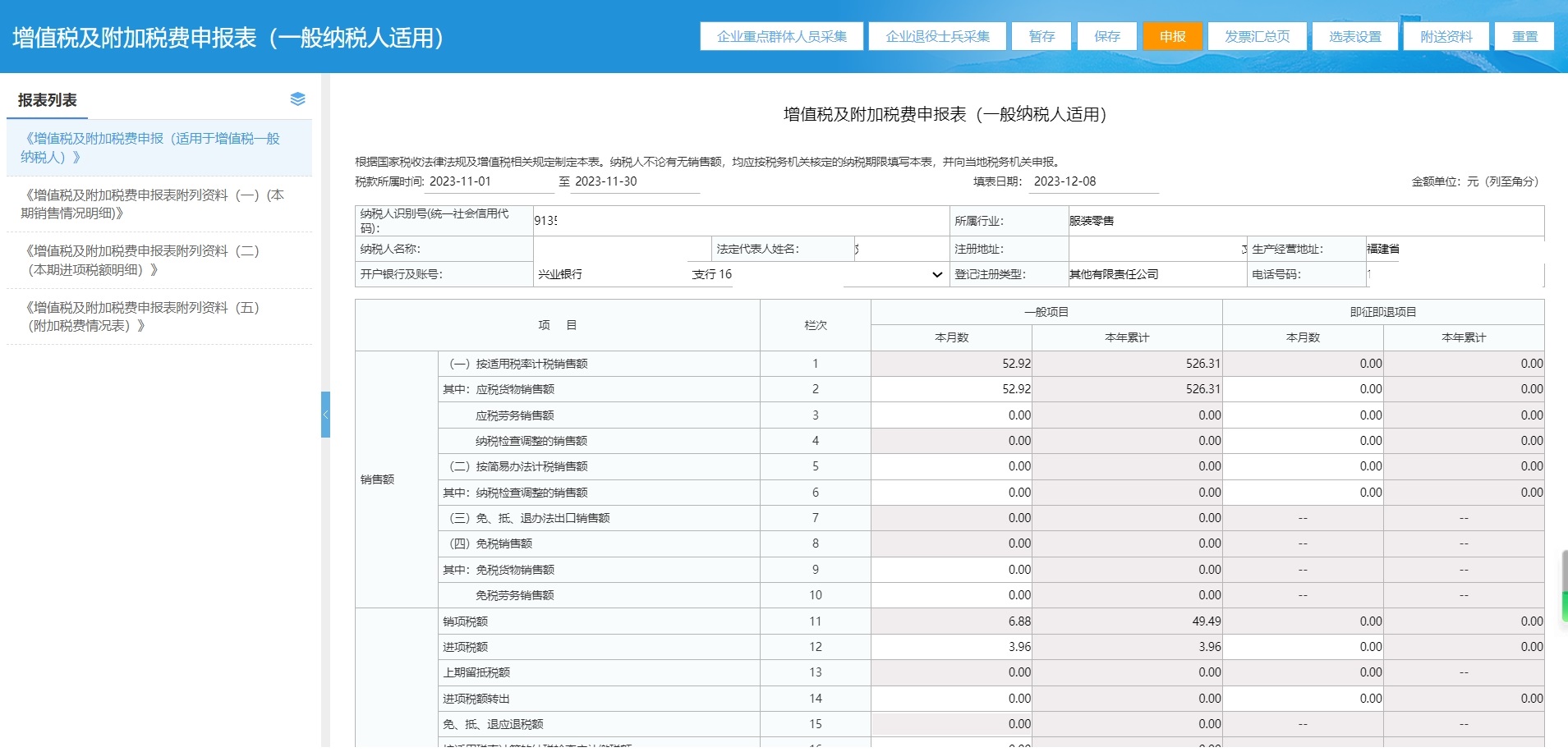This screenshot has height=752, width=1568.
Task: Open the bank account dropdown arrow
Action: coord(936,275)
